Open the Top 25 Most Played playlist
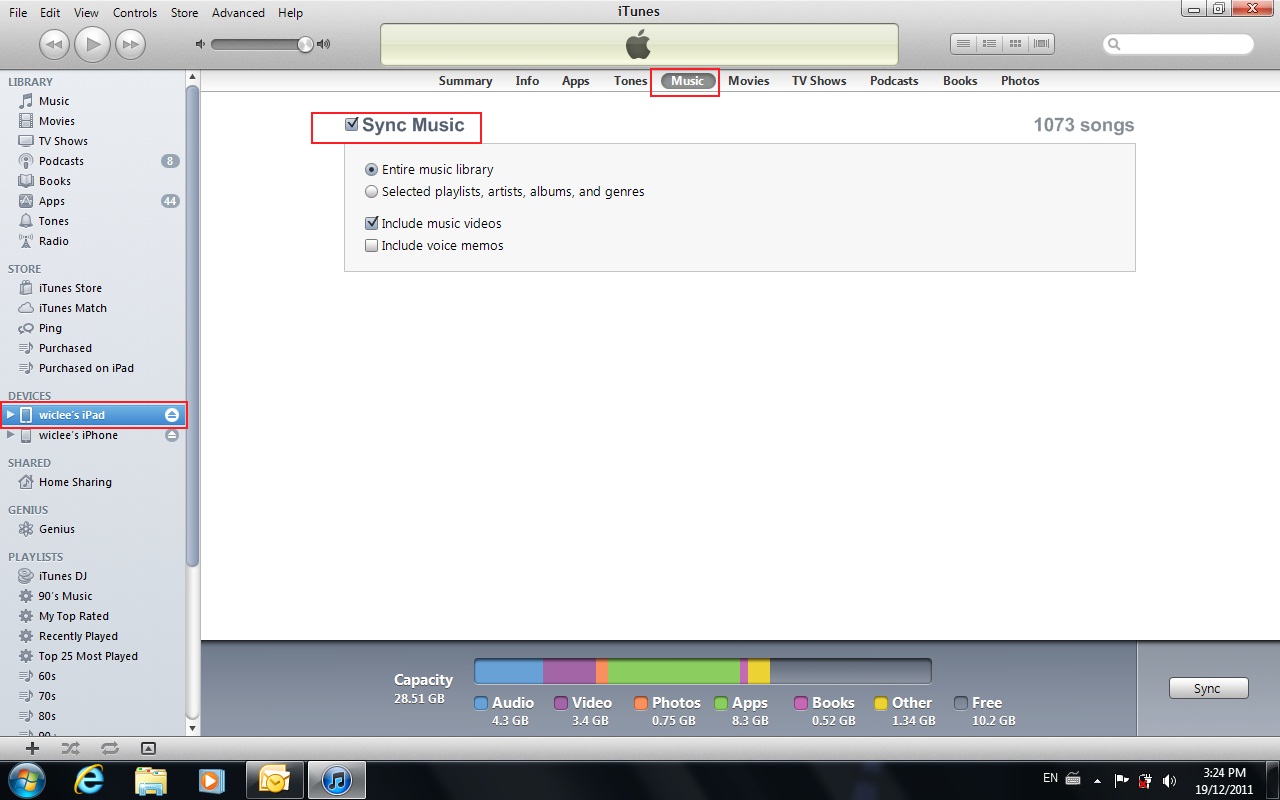 [88, 656]
